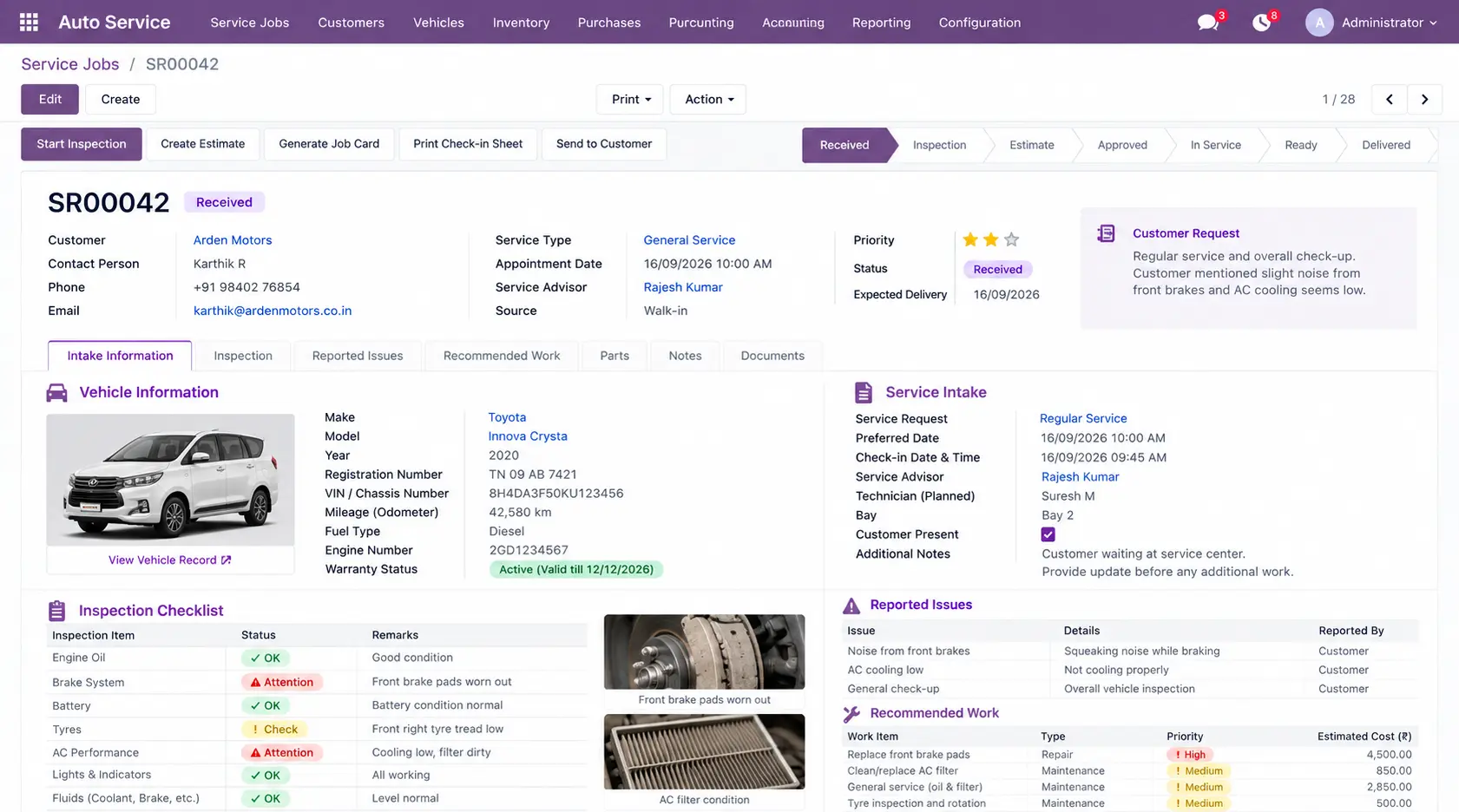
Task: Click the Start Inspection button
Action: (82, 144)
